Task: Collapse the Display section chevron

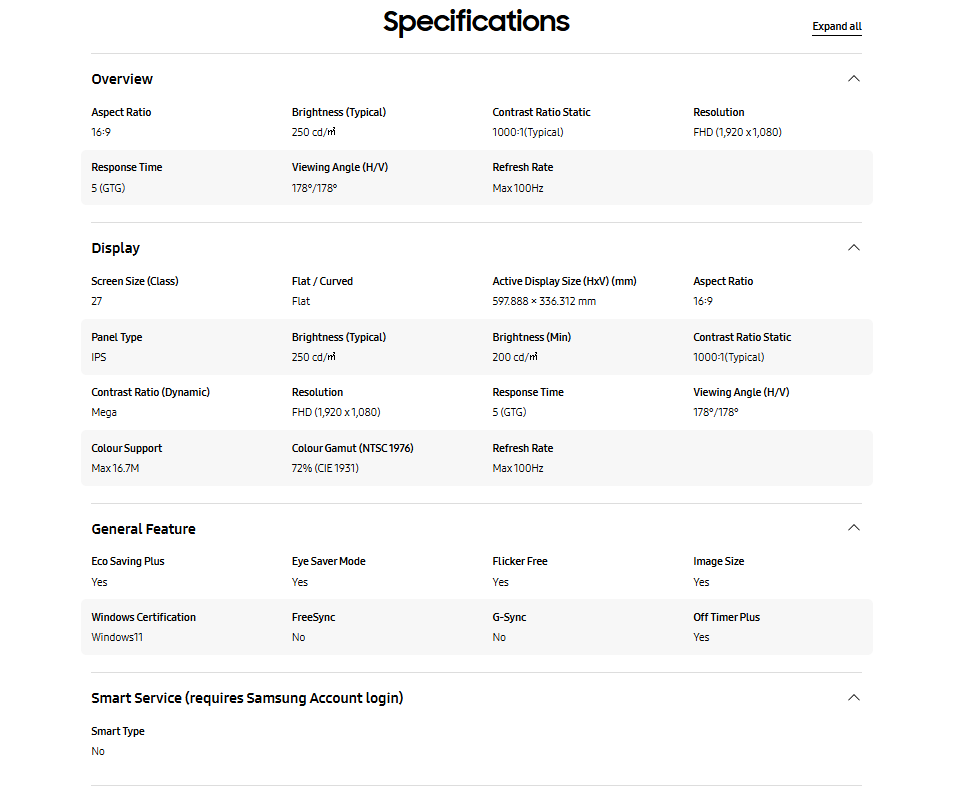Action: pos(853,248)
